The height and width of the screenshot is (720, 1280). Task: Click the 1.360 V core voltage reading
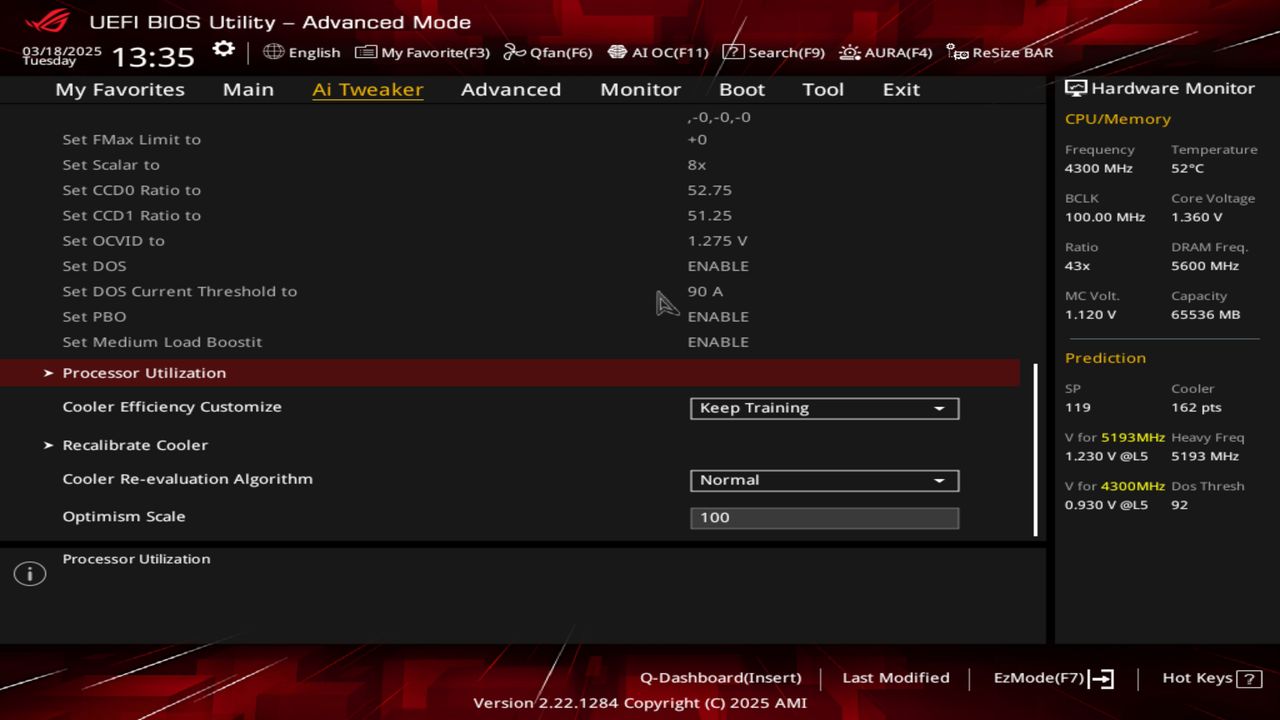1197,217
